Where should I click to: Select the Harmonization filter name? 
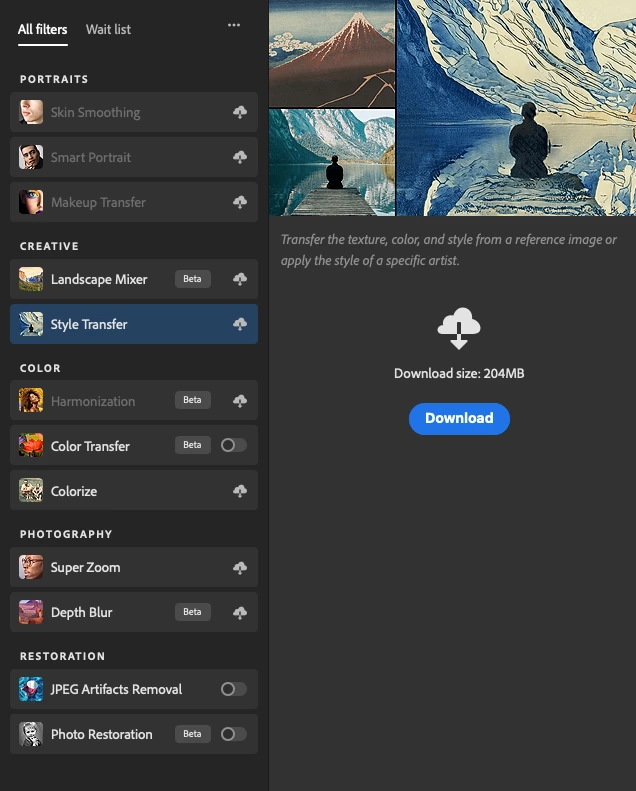click(93, 402)
